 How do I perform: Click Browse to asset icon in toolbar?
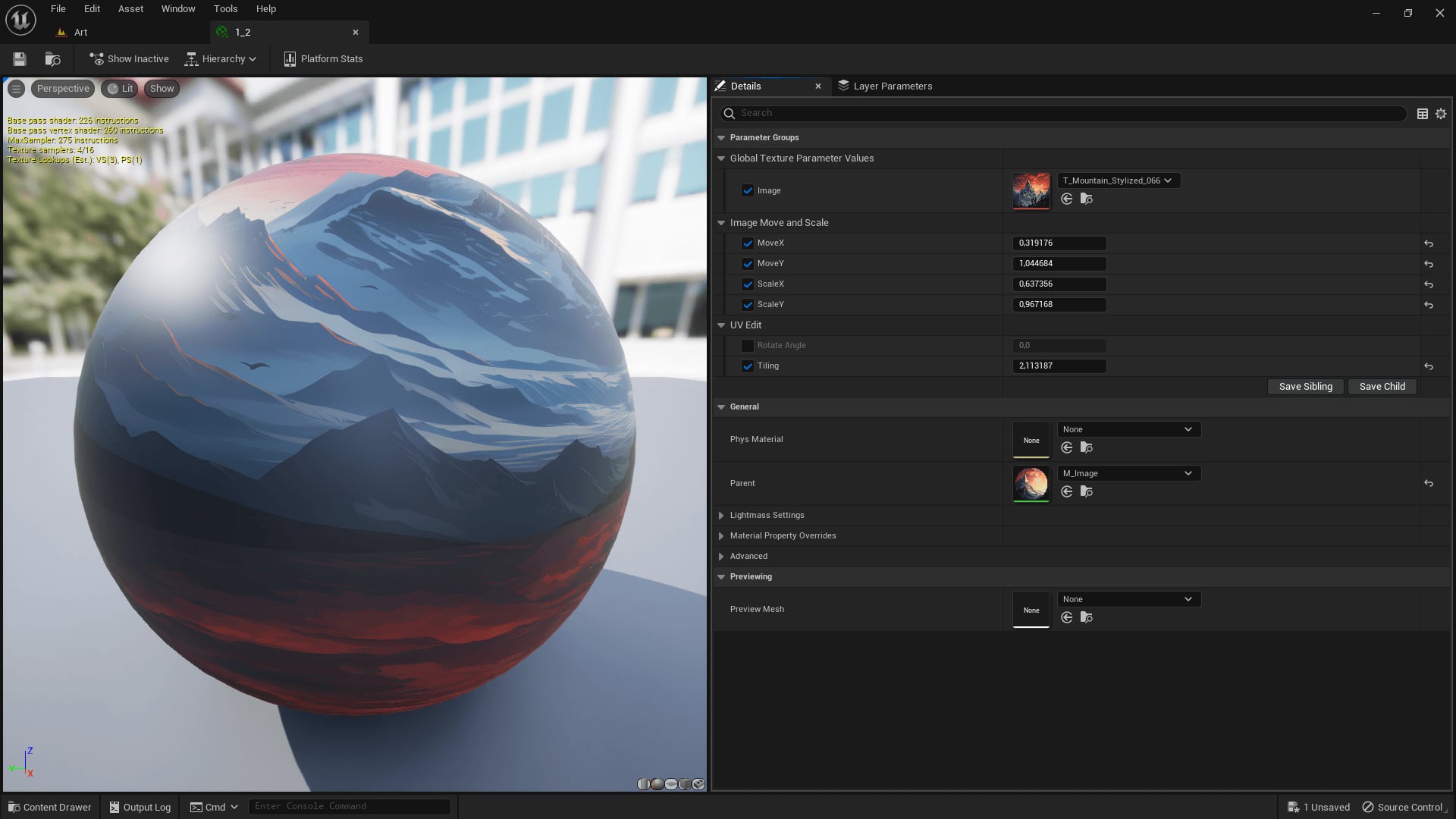(52, 59)
